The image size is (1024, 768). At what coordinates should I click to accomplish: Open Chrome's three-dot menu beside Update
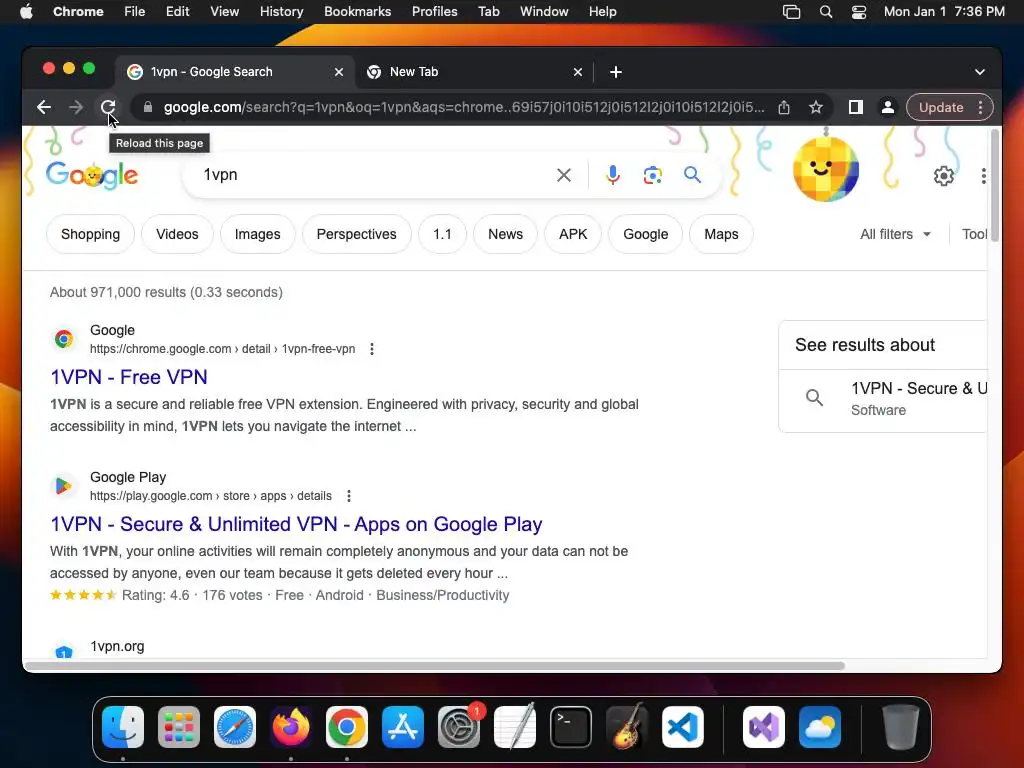pos(980,107)
